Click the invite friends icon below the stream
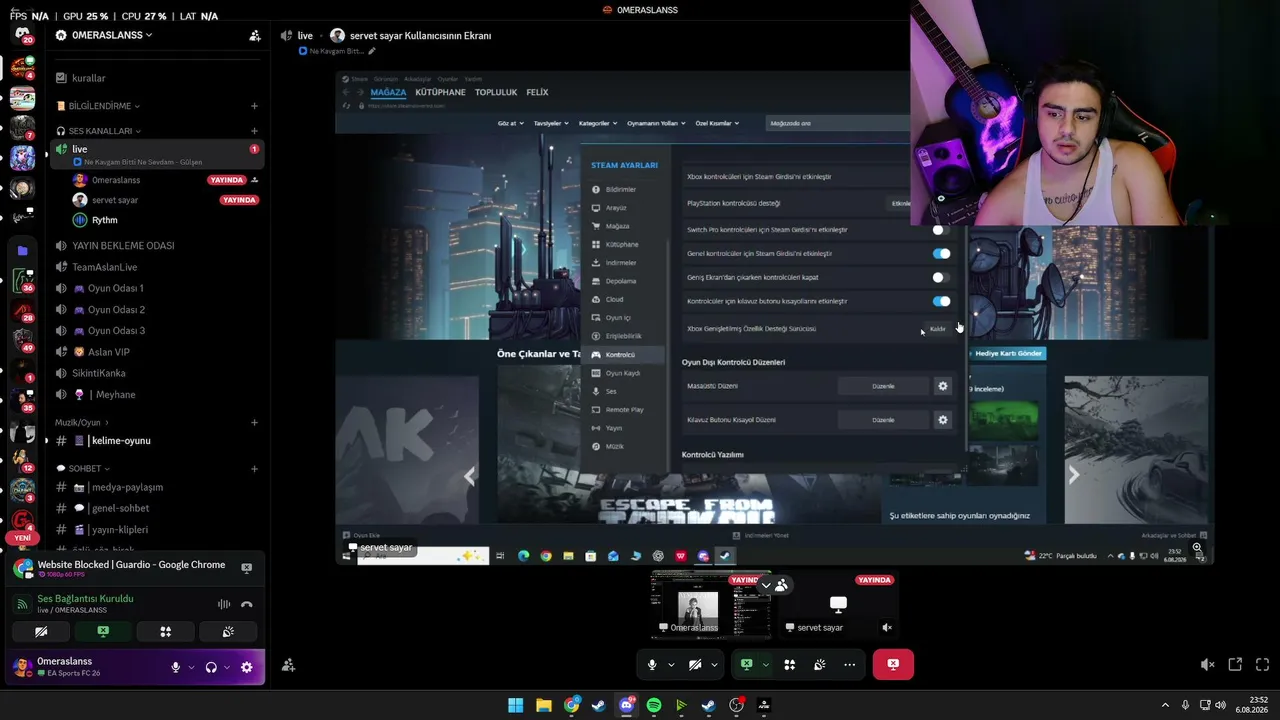 pos(288,665)
